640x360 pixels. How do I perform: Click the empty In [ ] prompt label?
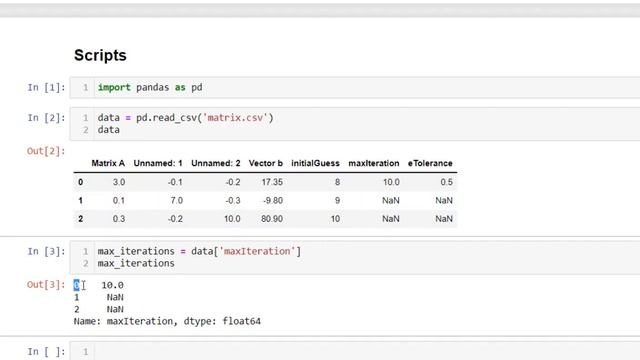[x=46, y=351]
